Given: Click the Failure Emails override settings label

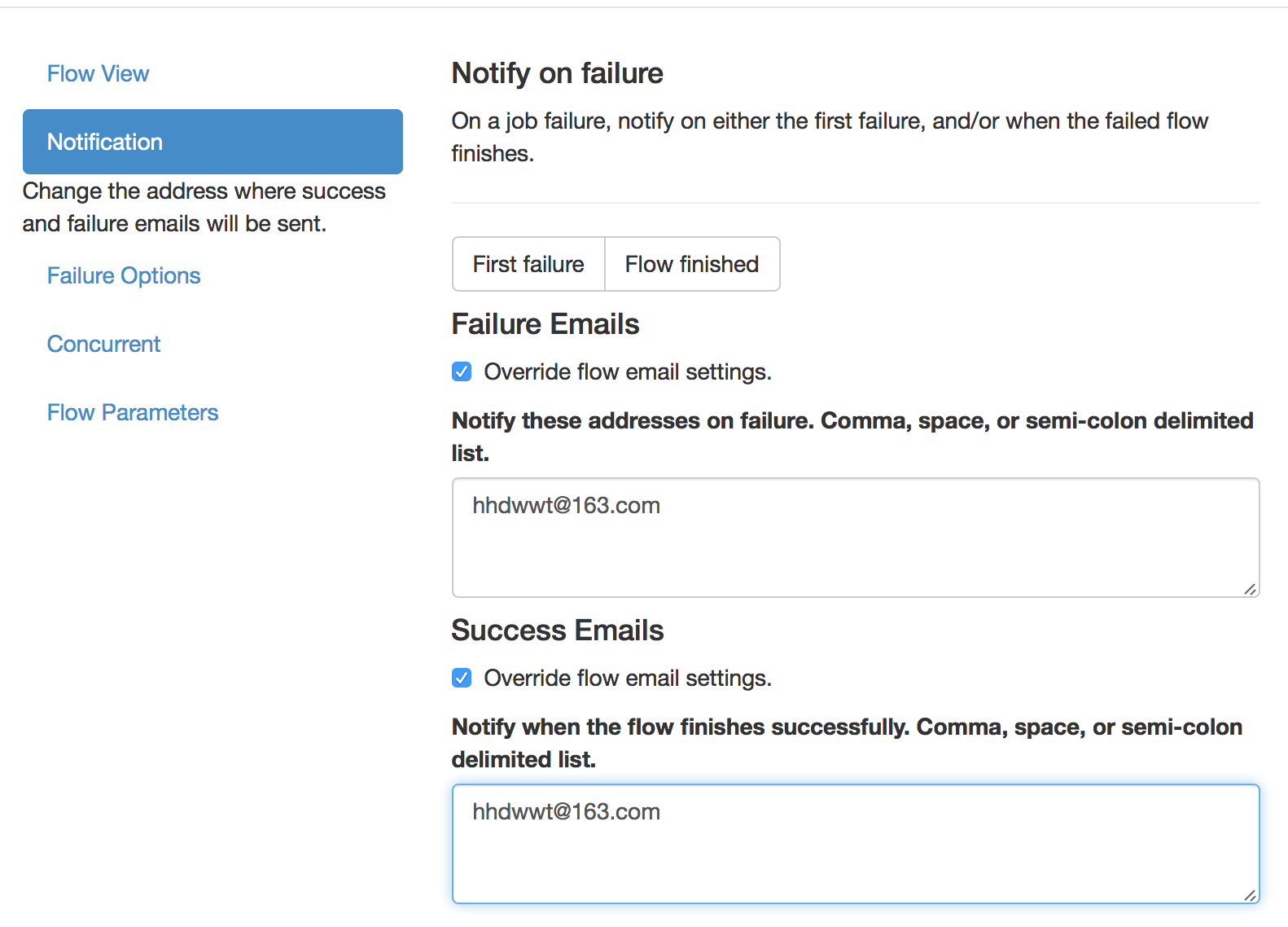Looking at the screenshot, I should pyautogui.click(x=627, y=372).
